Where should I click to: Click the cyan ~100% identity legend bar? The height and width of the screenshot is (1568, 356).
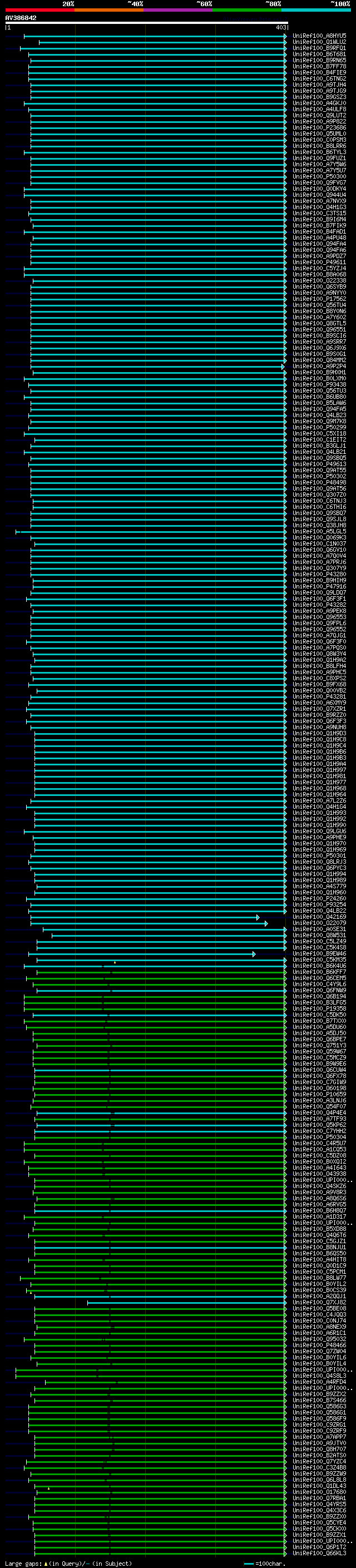click(316, 10)
